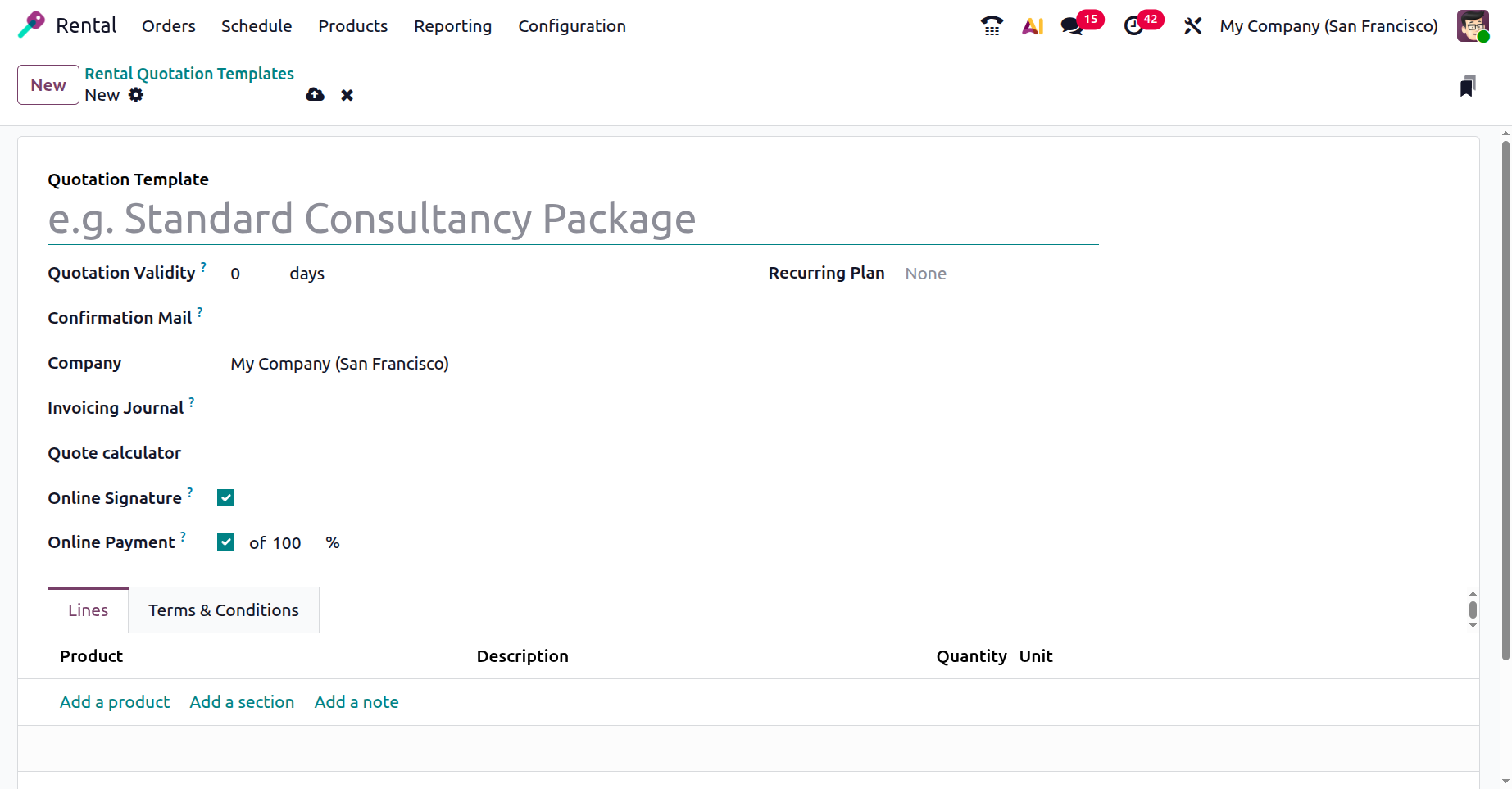The height and width of the screenshot is (789, 1512).
Task: Open the discuss messages icon
Action: 1072,26
